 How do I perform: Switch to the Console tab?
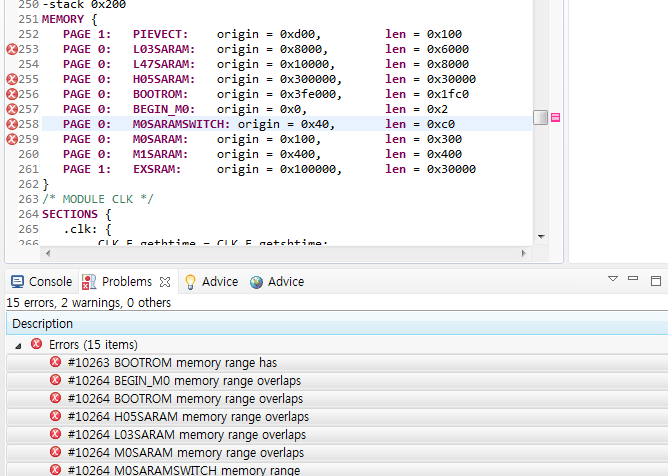pos(41,282)
